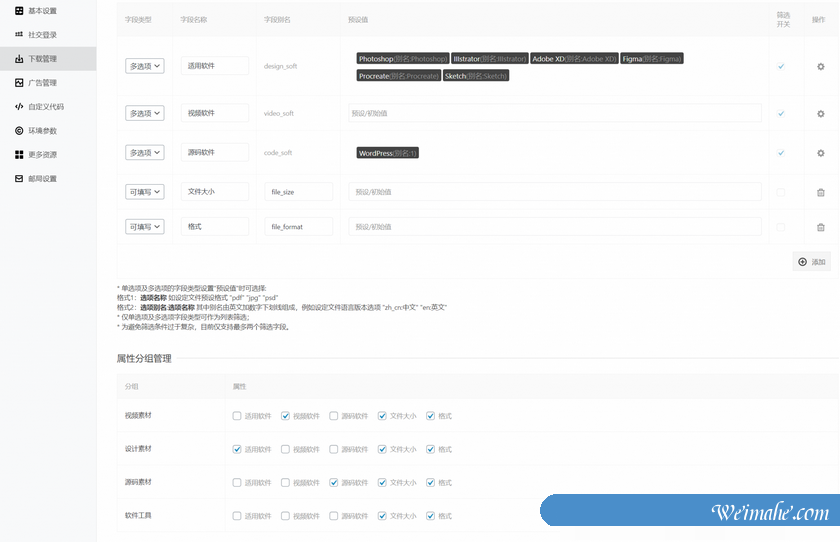
Task: Click gear icon in code_soft row
Action: click(x=821, y=153)
